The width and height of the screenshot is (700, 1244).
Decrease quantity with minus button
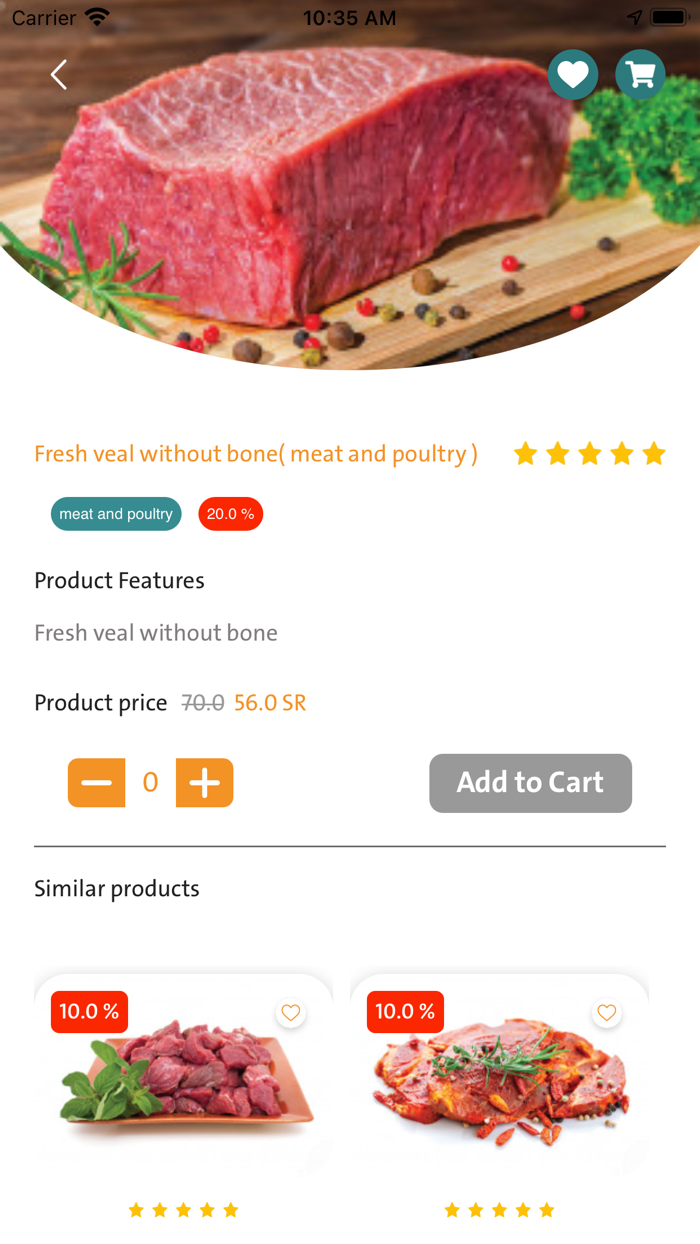(x=96, y=783)
